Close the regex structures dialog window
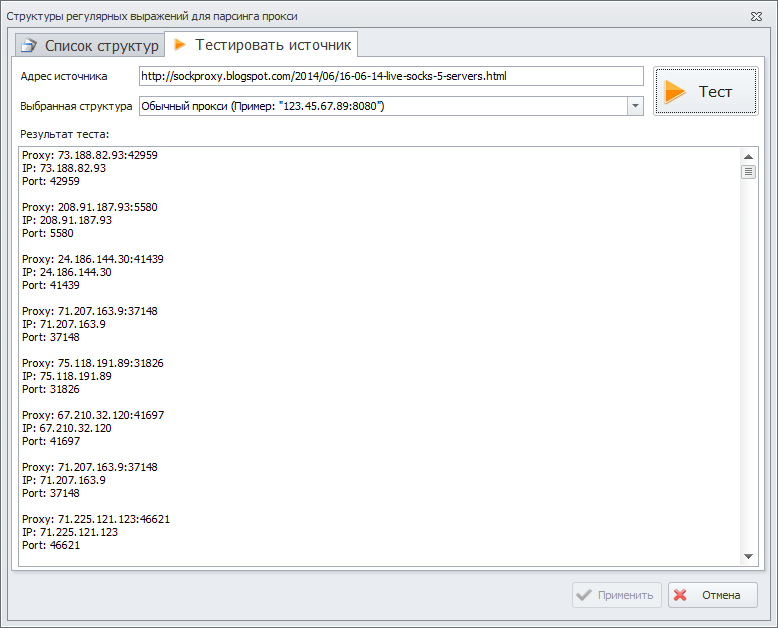The image size is (778, 628). [757, 16]
